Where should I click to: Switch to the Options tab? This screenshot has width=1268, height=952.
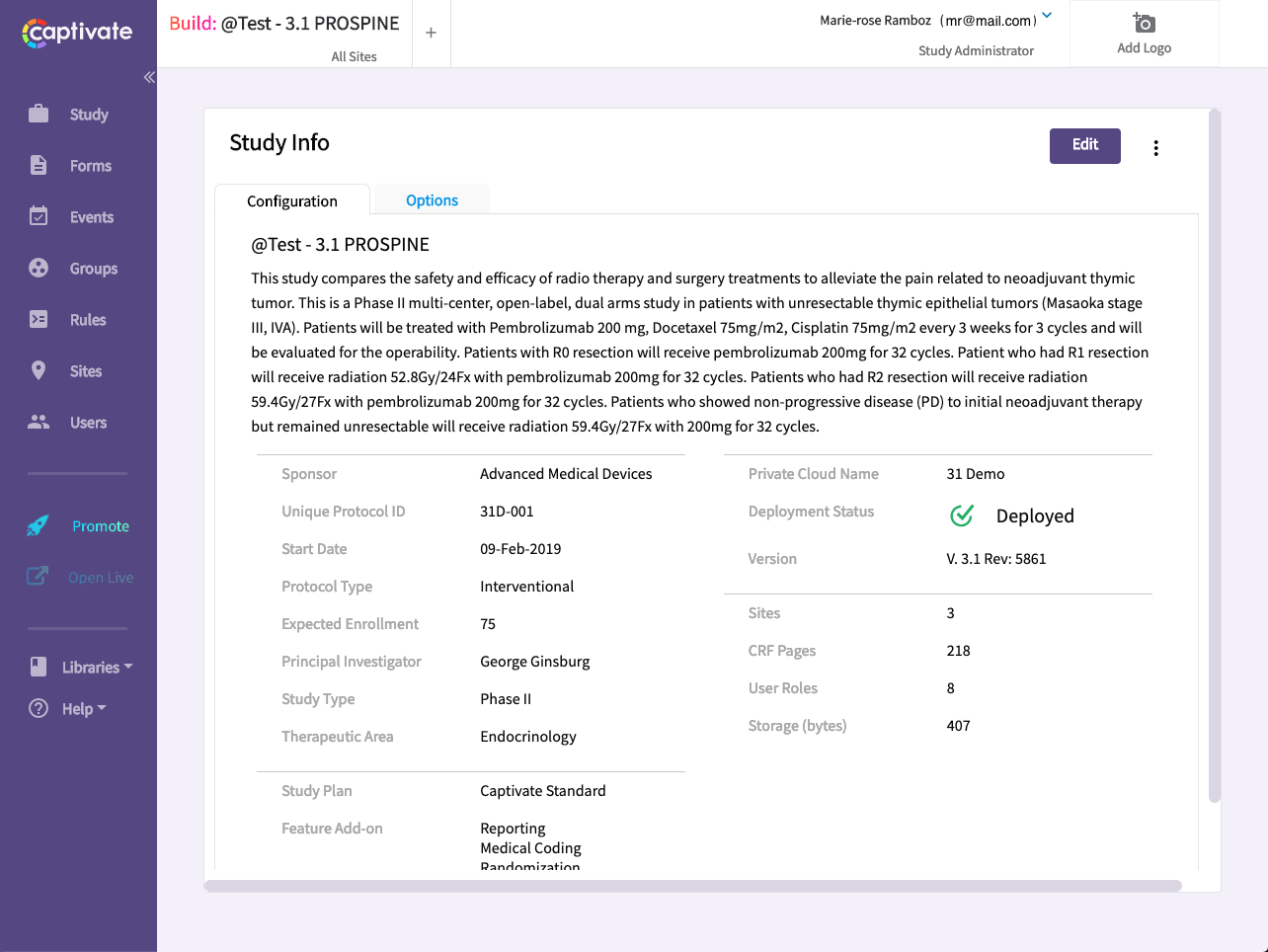click(x=432, y=200)
